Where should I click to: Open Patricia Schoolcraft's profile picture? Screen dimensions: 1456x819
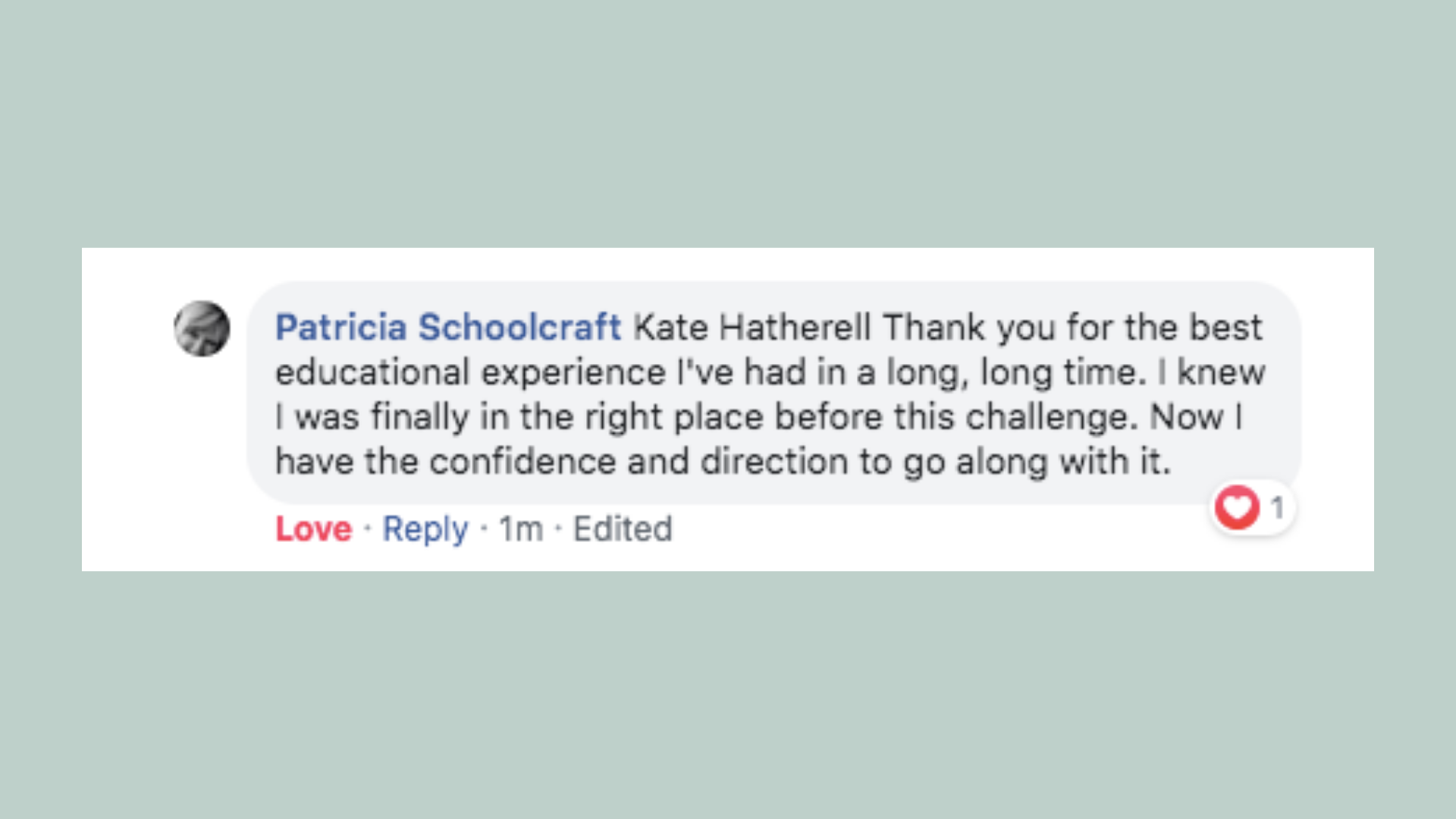point(202,328)
